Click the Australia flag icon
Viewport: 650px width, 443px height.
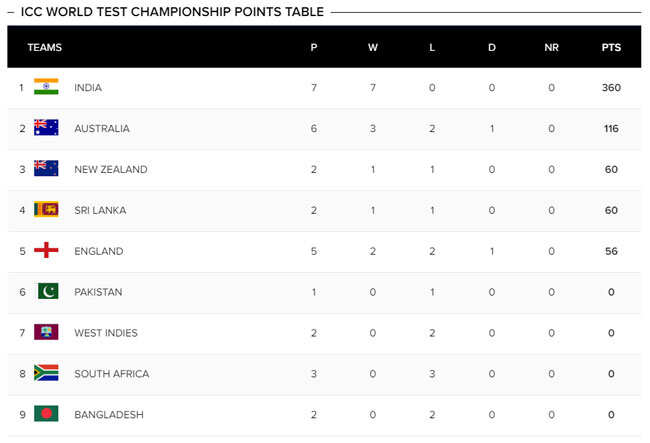point(46,128)
